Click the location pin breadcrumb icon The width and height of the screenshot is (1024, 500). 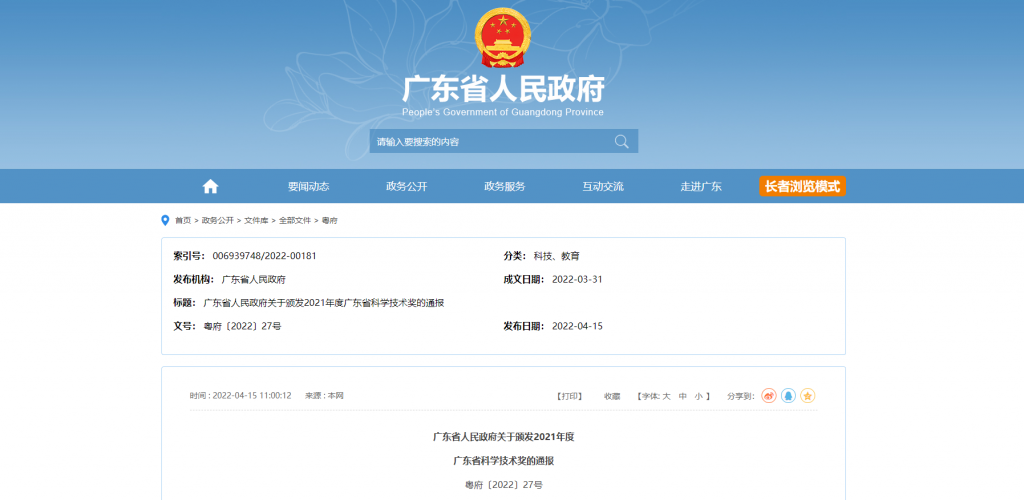point(165,220)
